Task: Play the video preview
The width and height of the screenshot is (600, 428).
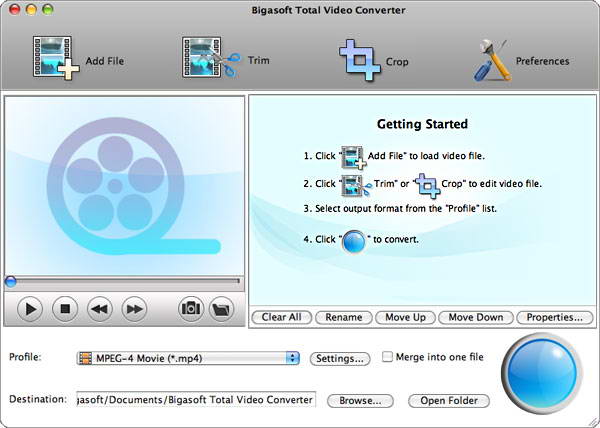Action: [x=29, y=309]
